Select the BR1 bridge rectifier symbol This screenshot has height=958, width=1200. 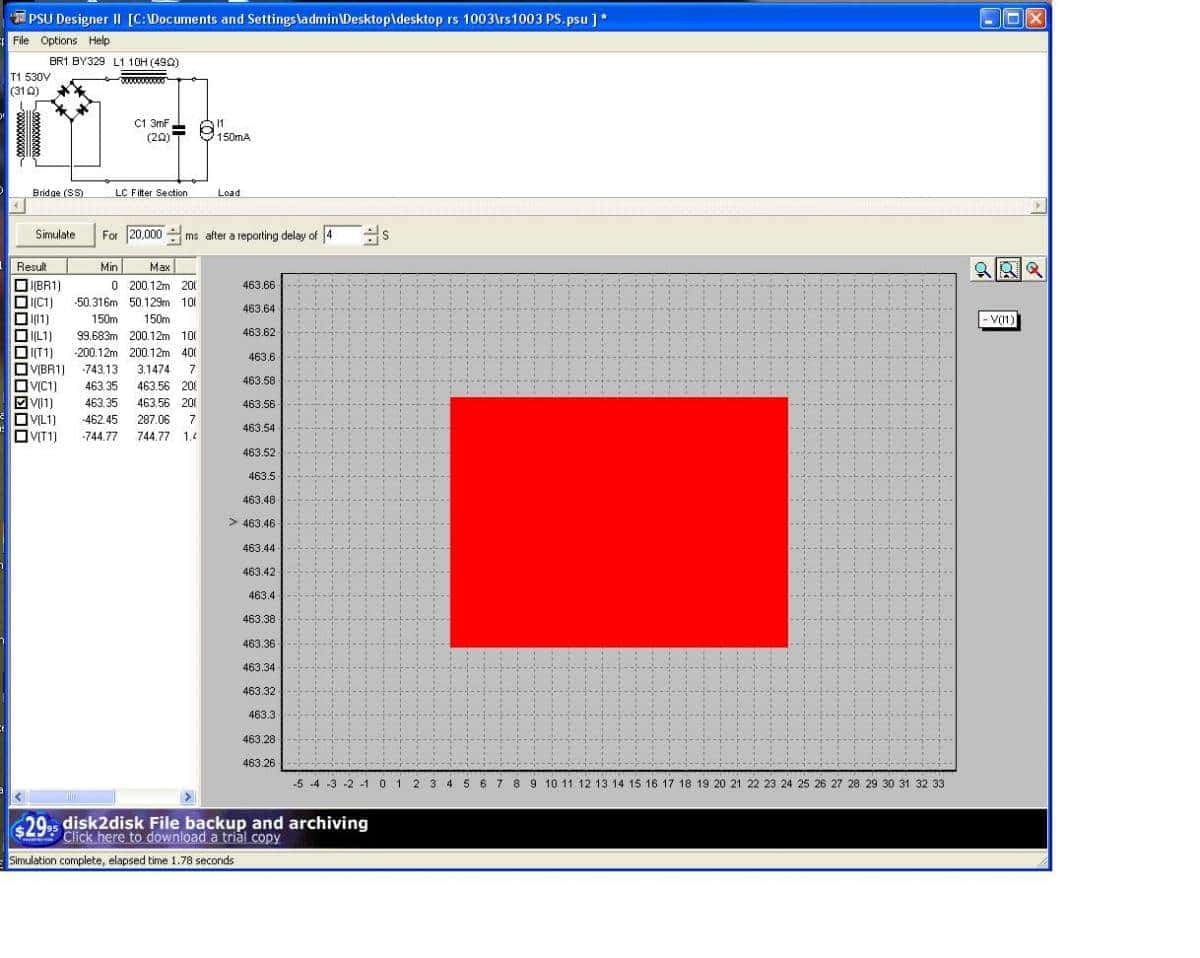tap(70, 100)
